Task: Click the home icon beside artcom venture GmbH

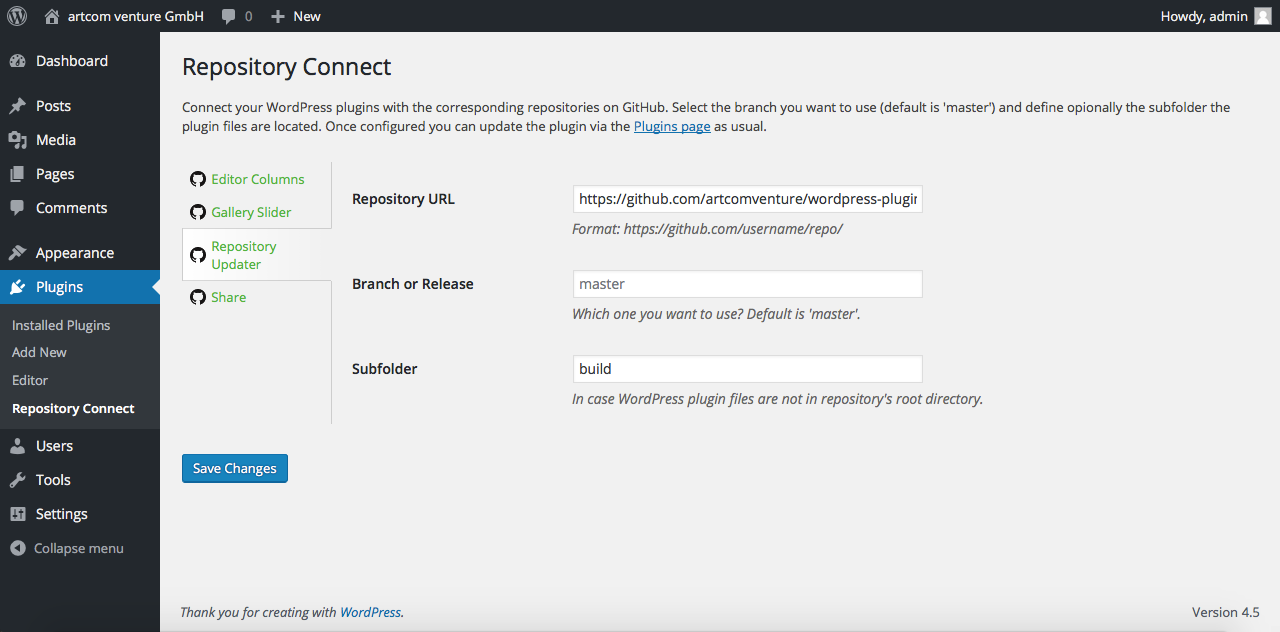Action: tap(52, 16)
